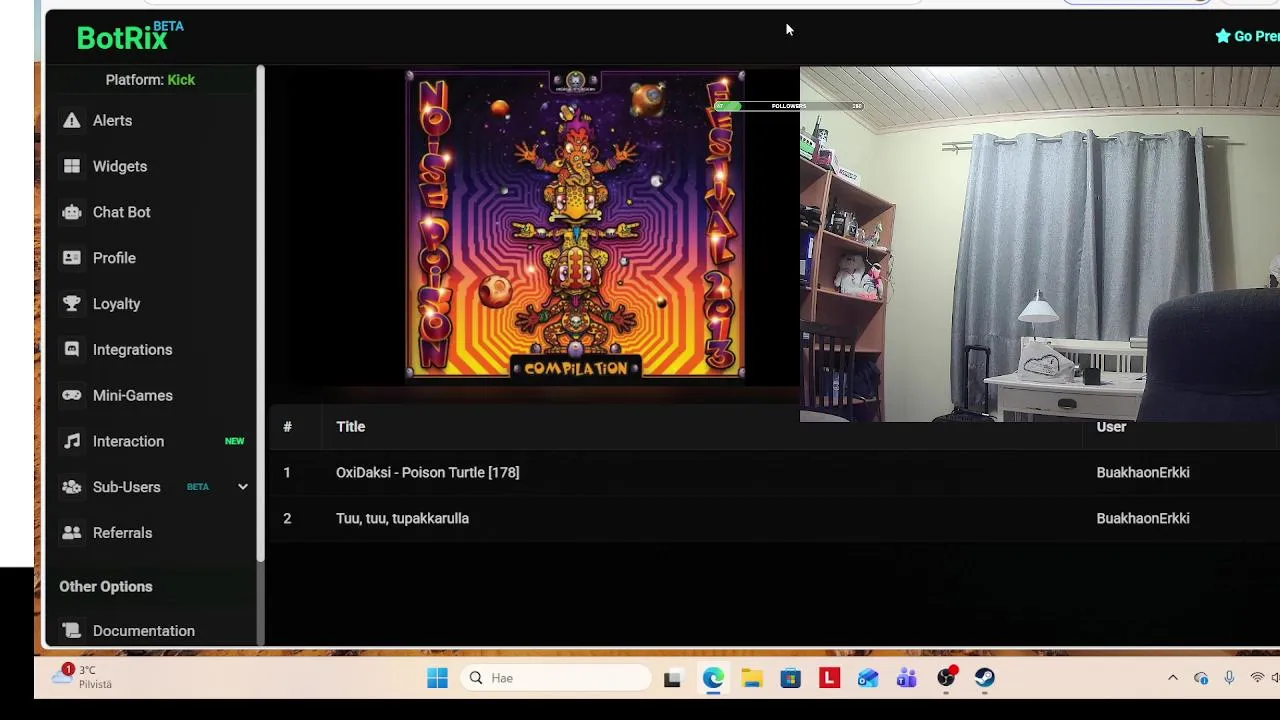Click the Kick platform label

181,80
